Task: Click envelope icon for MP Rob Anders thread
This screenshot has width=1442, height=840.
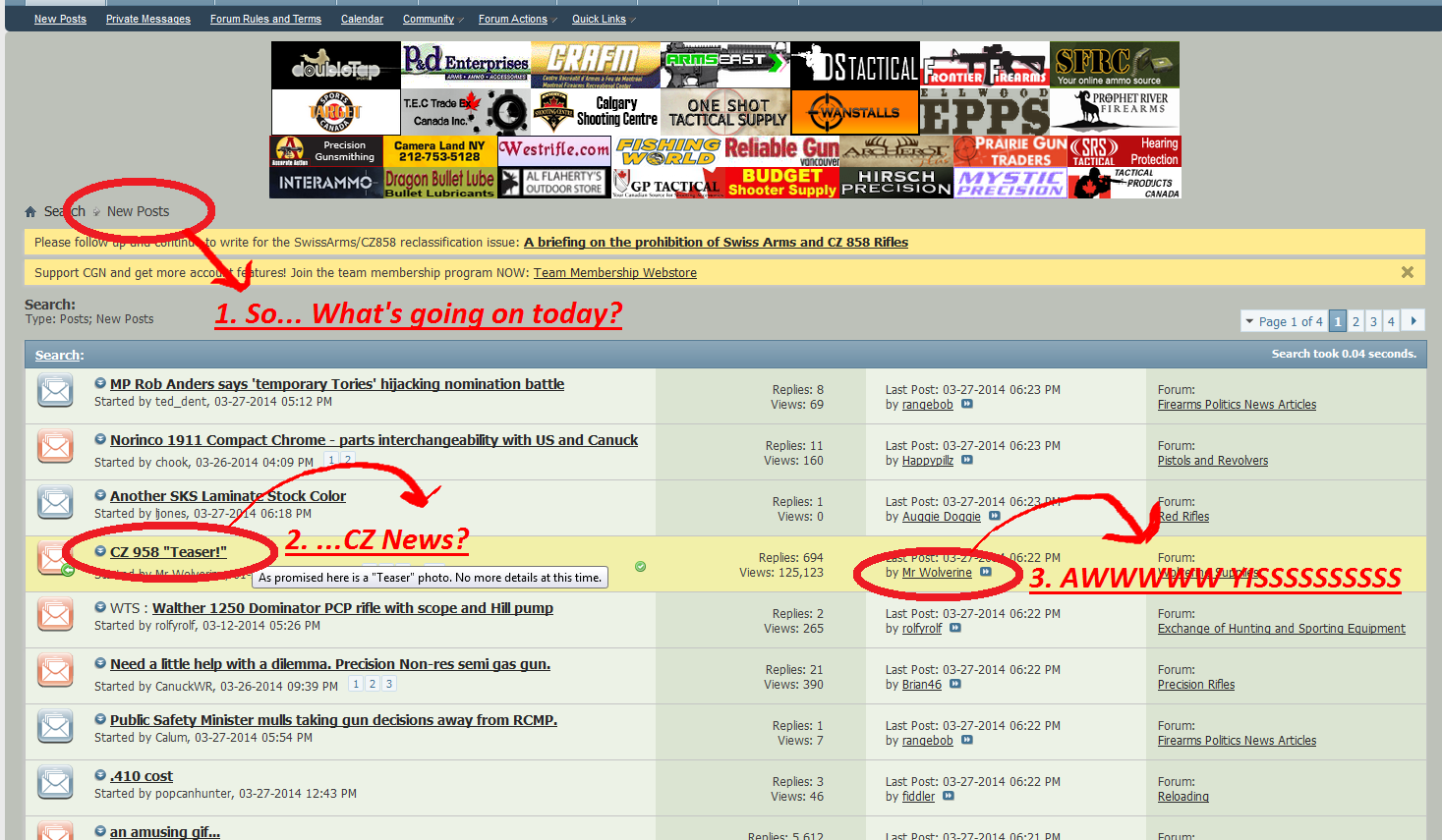Action: click(55, 390)
